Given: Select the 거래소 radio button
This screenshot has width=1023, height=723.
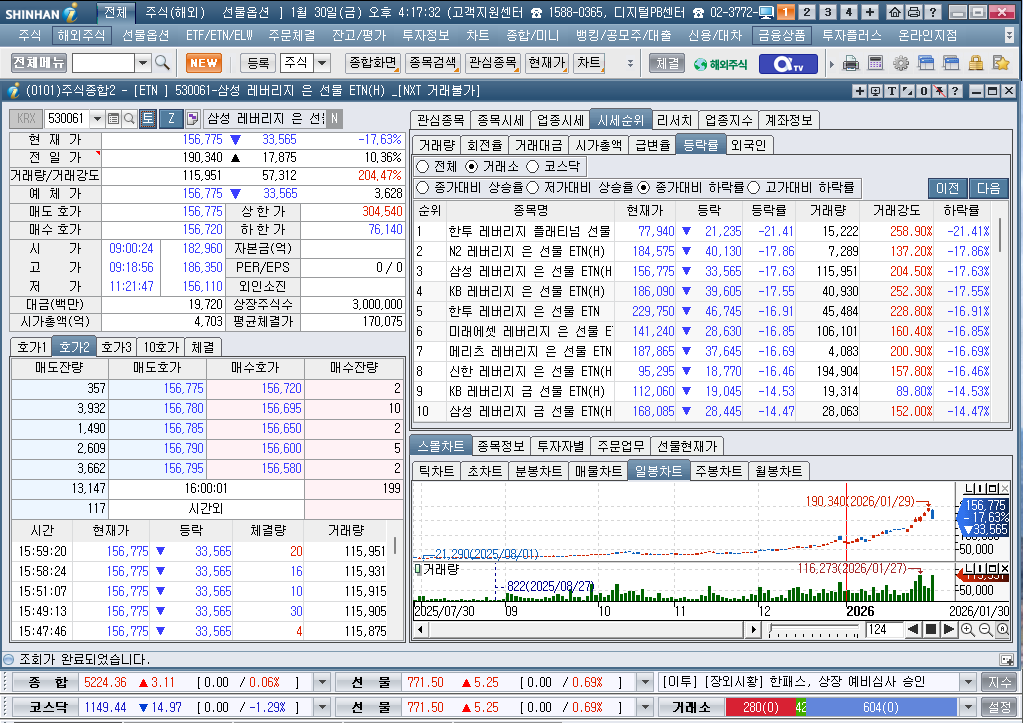Looking at the screenshot, I should [471, 166].
